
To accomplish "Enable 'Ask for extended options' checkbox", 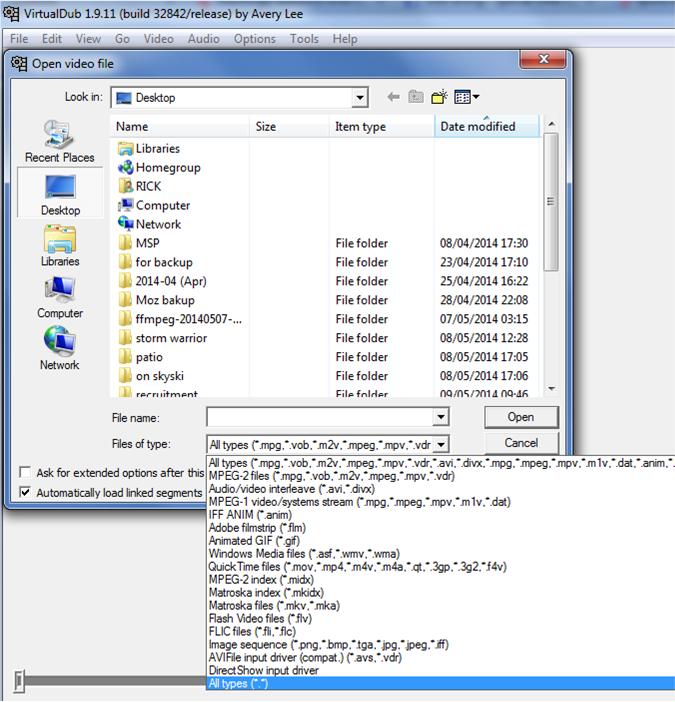I will (25, 472).
